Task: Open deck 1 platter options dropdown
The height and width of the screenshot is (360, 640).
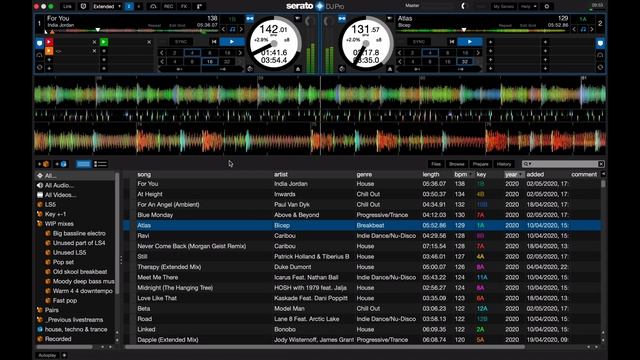Action: 298,19
